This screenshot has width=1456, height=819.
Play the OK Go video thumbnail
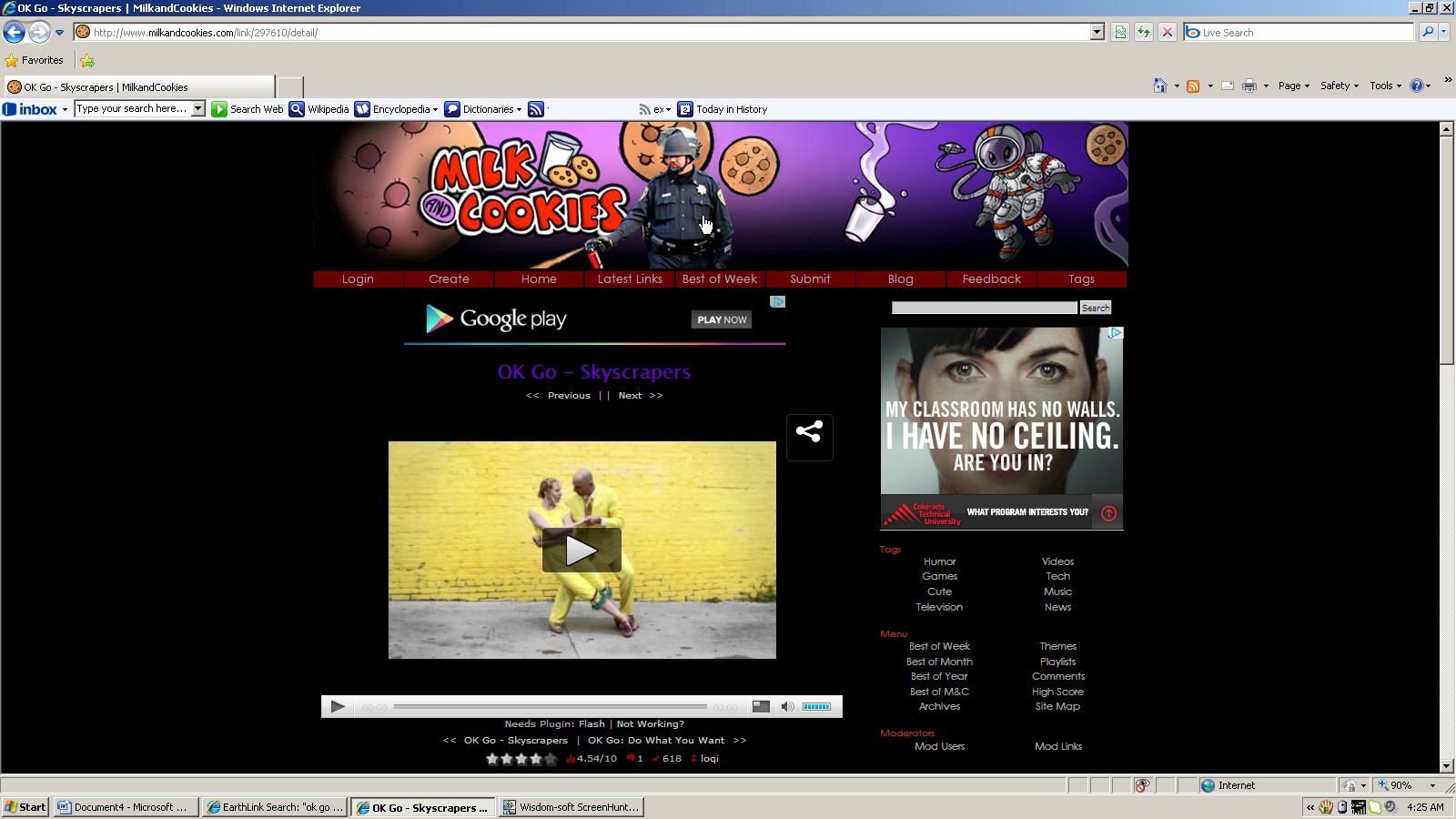[x=581, y=550]
